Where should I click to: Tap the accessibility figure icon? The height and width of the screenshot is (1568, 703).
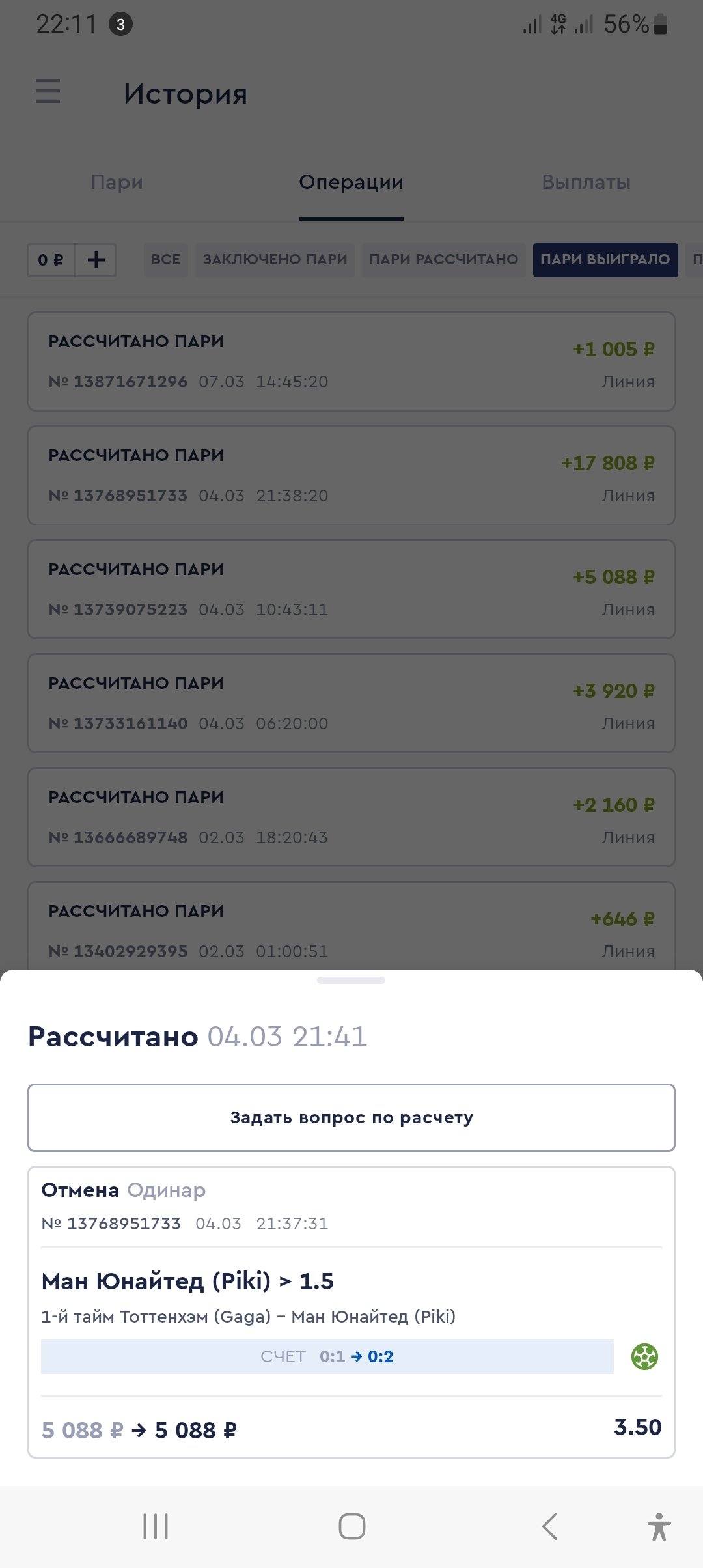point(659,1526)
